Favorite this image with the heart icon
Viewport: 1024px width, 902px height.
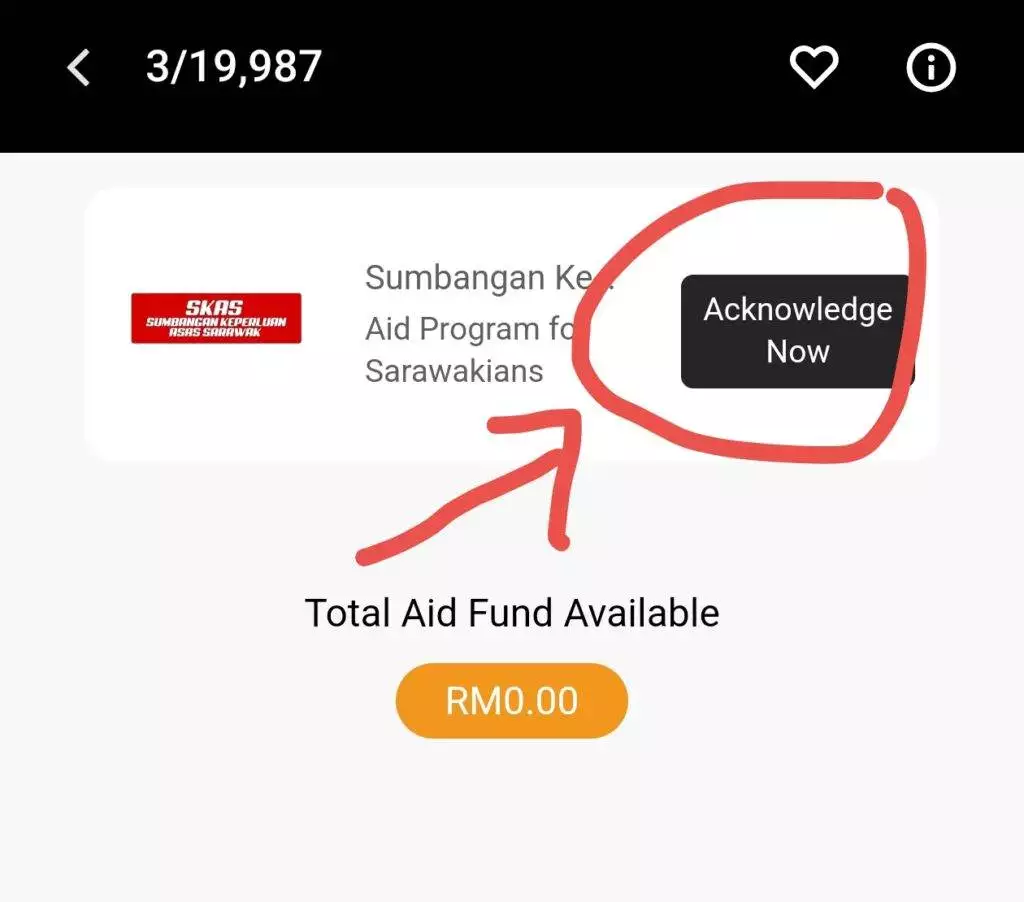coord(814,68)
